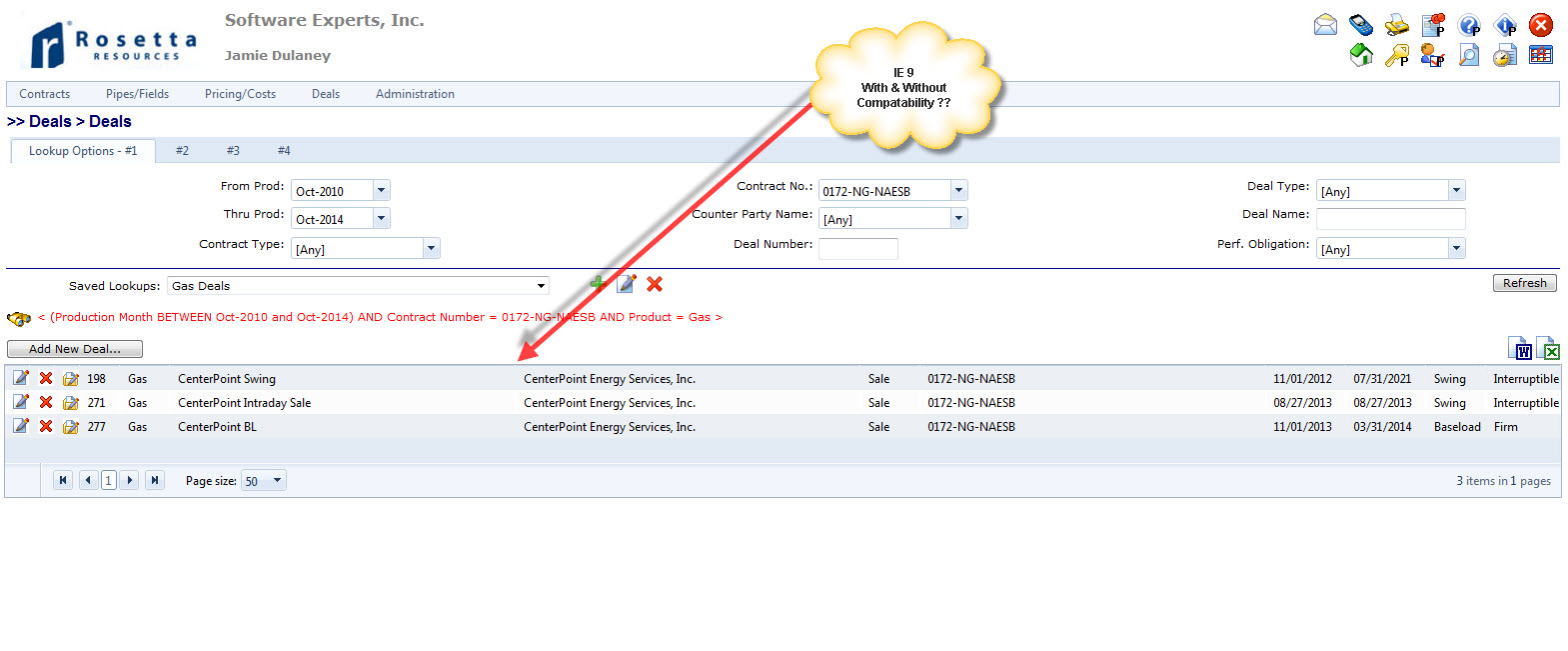Click the Deal Name input field

pos(1391,219)
